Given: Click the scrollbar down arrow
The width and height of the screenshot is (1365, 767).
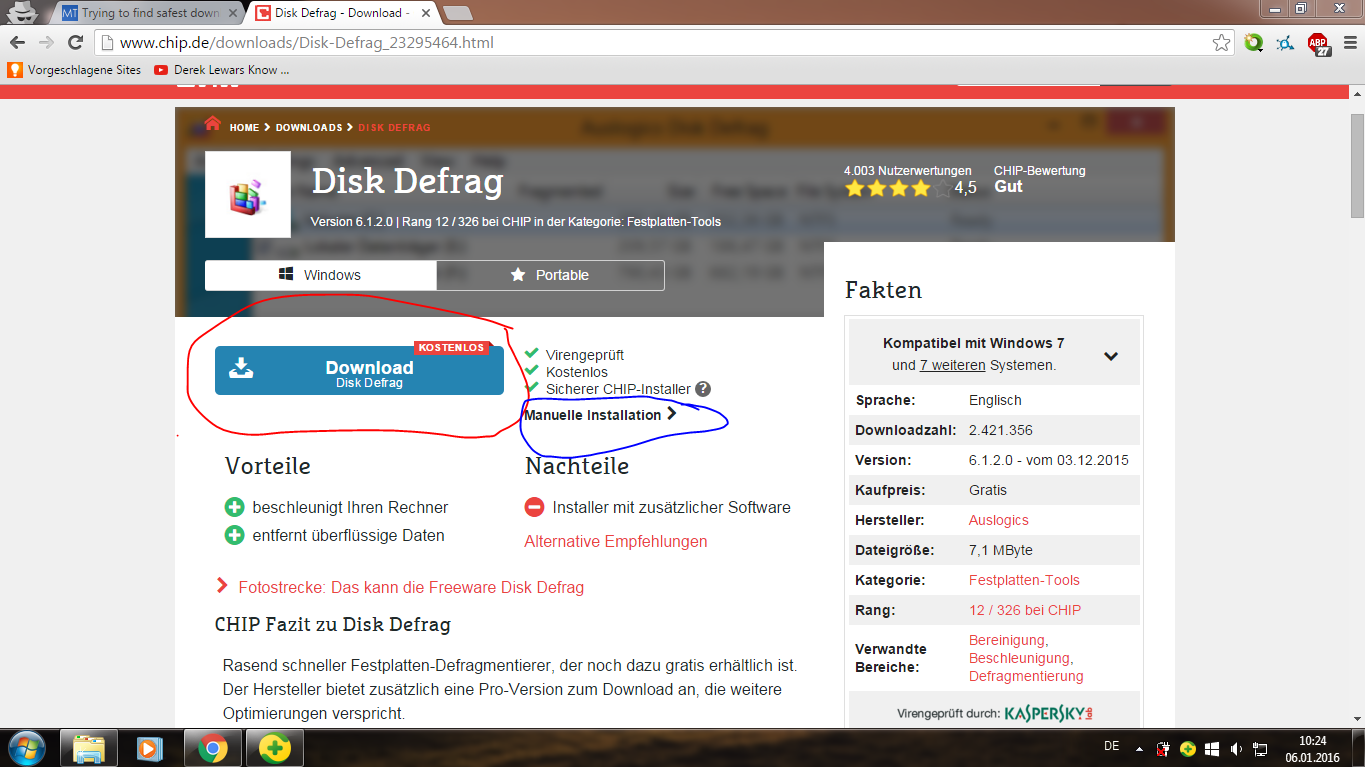Looking at the screenshot, I should pyautogui.click(x=1357, y=717).
